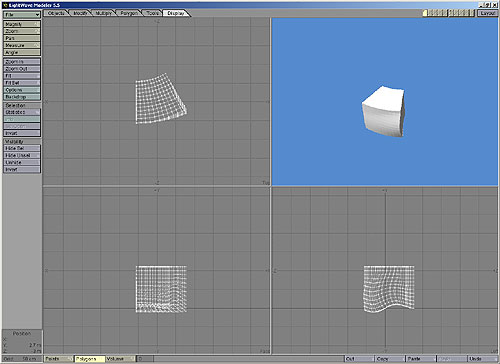
Task: Click the LightWave Modeler 5.5 title bar icon
Action: (5, 5)
